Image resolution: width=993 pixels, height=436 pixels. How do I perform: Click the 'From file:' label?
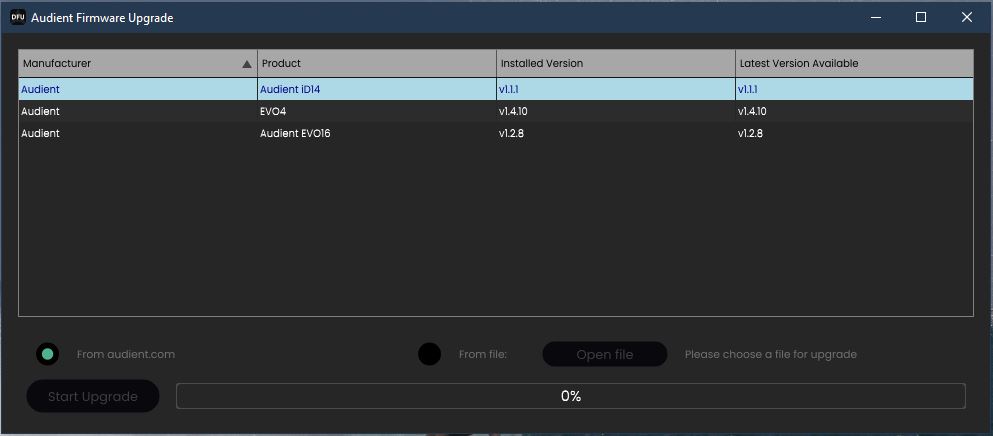(483, 354)
